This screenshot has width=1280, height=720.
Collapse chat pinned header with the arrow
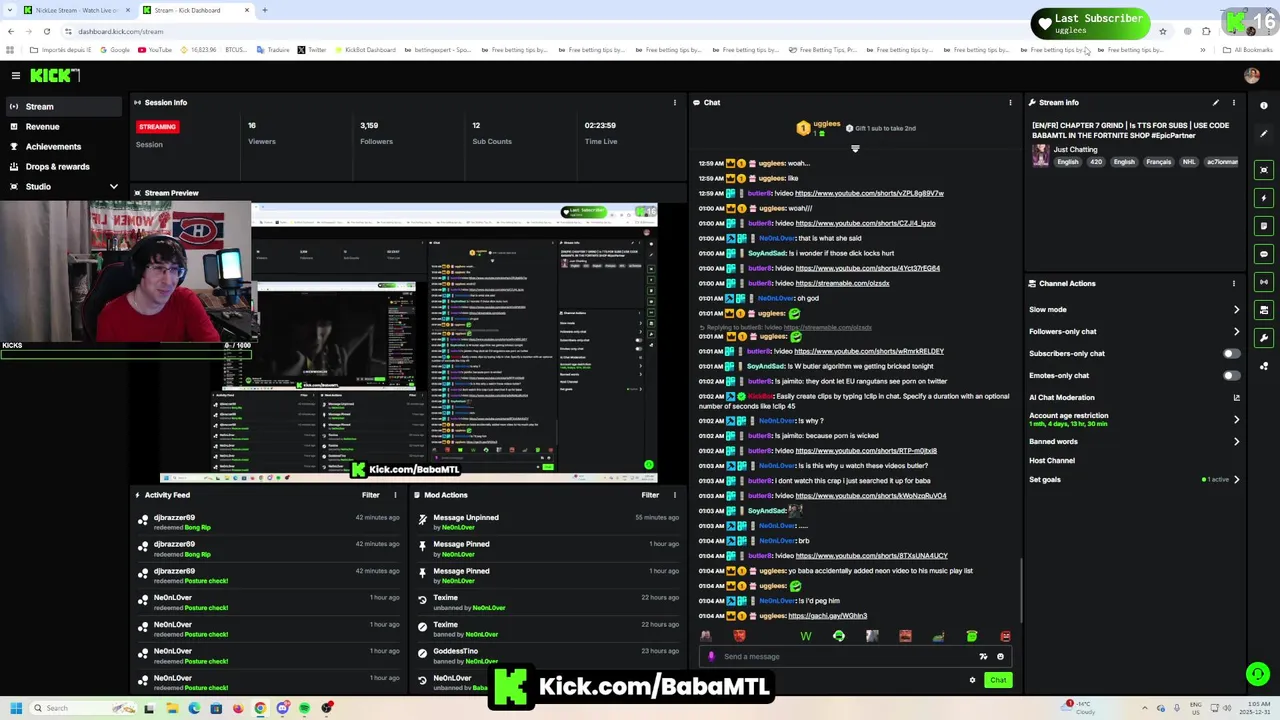click(855, 148)
